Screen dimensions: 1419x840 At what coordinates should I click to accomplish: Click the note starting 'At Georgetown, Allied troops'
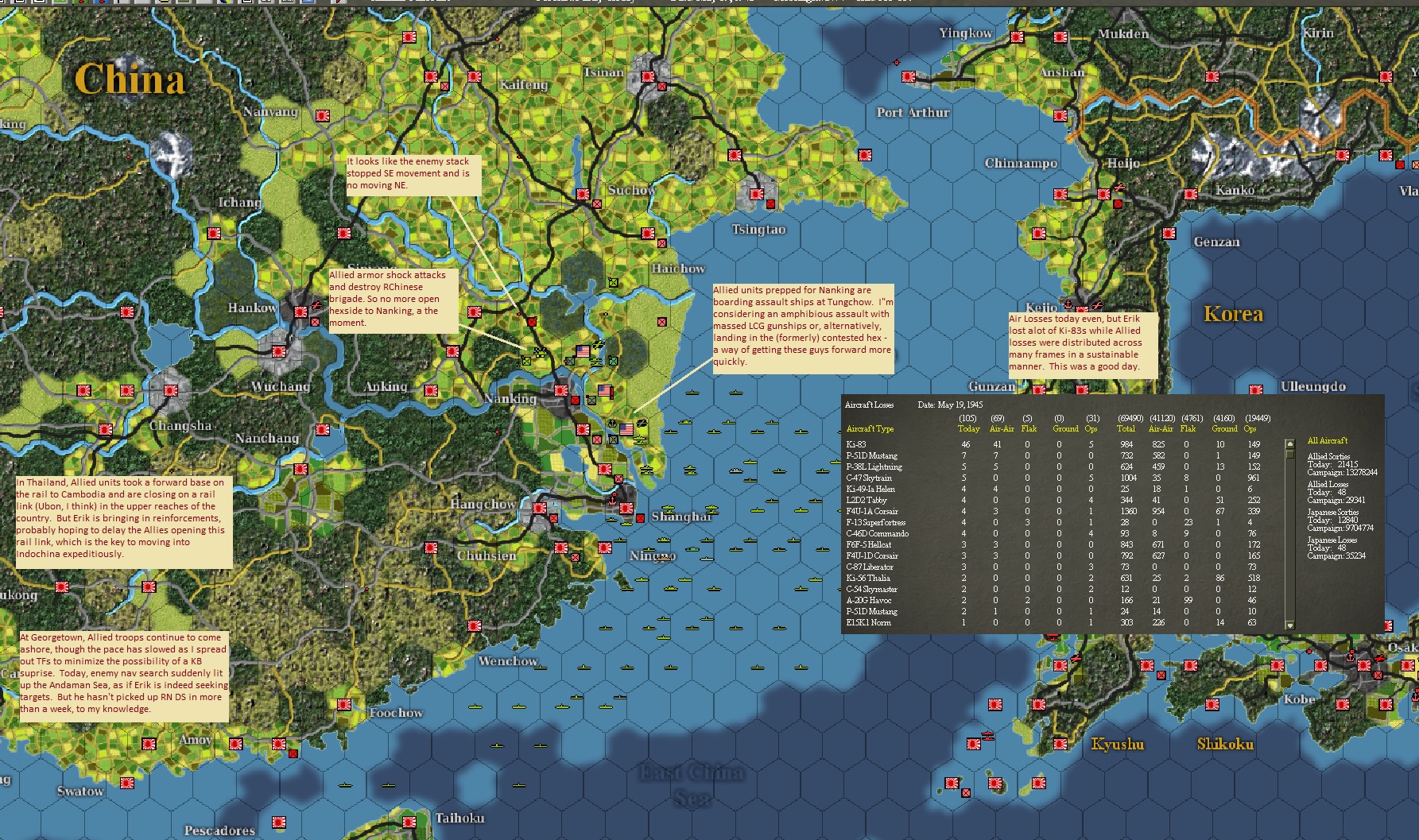(124, 676)
